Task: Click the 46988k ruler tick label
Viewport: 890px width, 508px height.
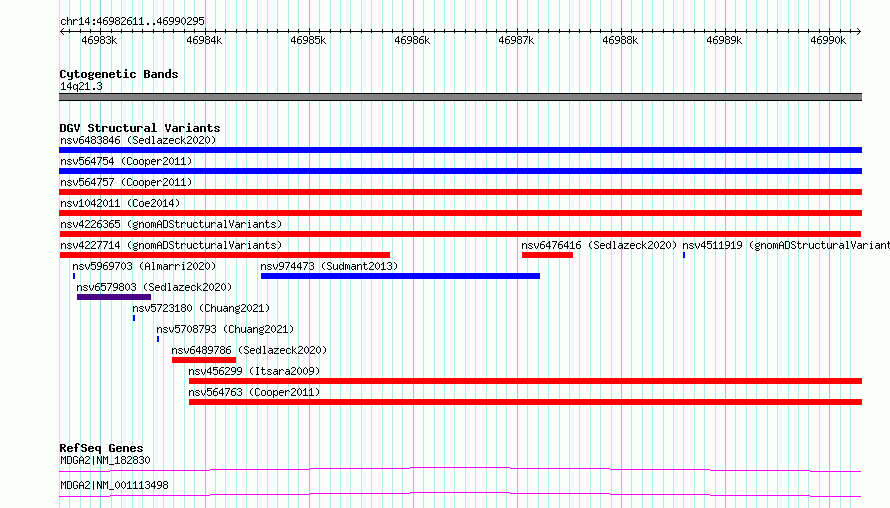Action: (x=620, y=40)
